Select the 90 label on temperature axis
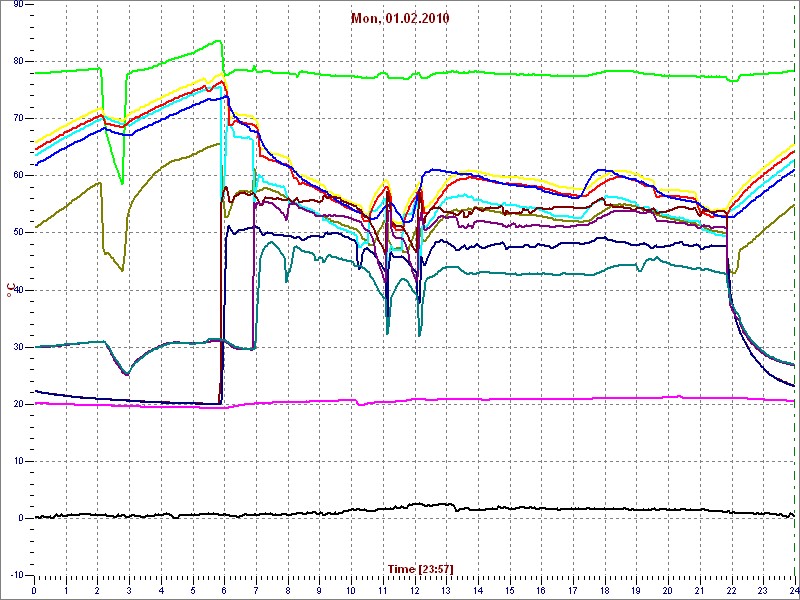The width and height of the screenshot is (800, 600). click(18, 4)
